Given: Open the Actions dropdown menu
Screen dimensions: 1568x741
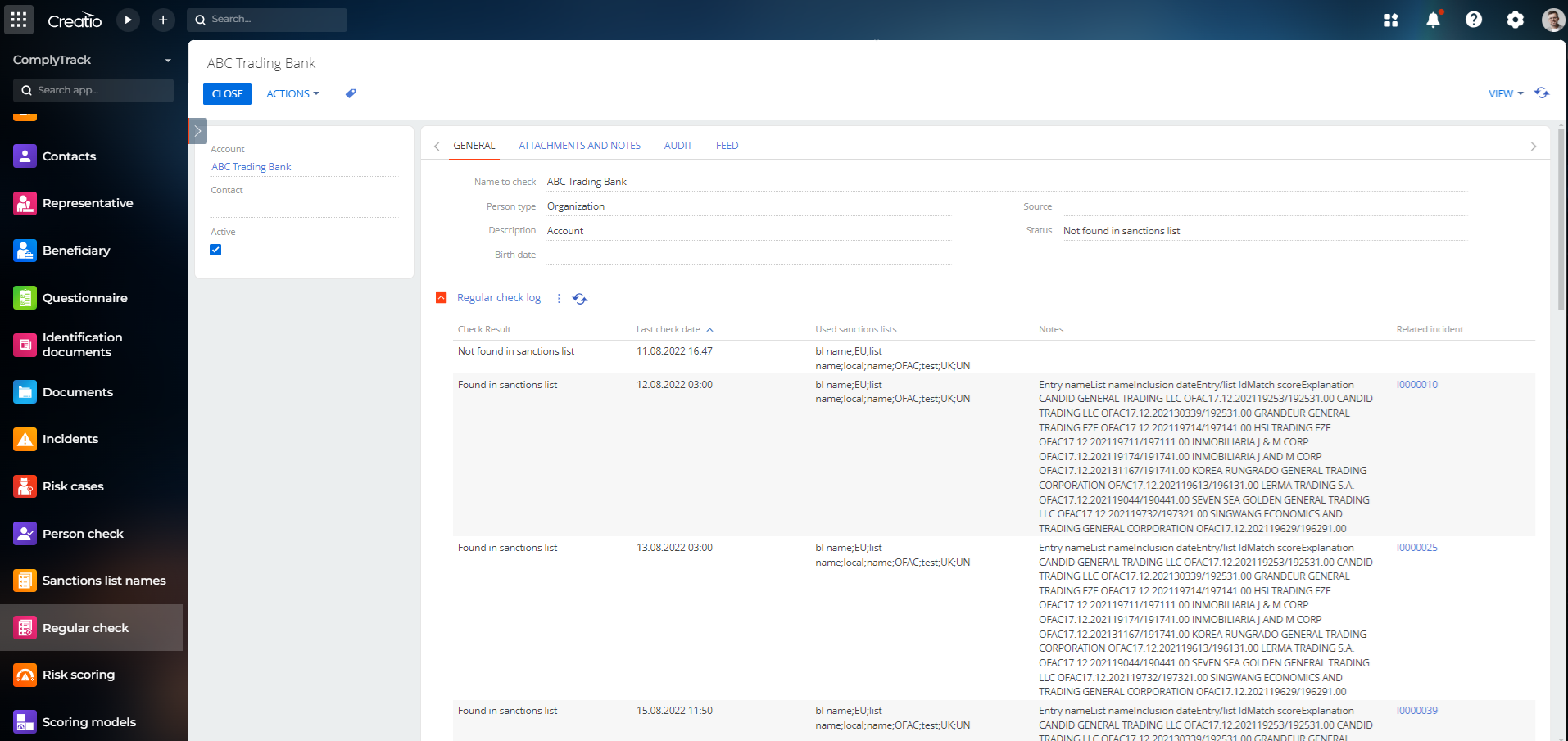Looking at the screenshot, I should [292, 93].
